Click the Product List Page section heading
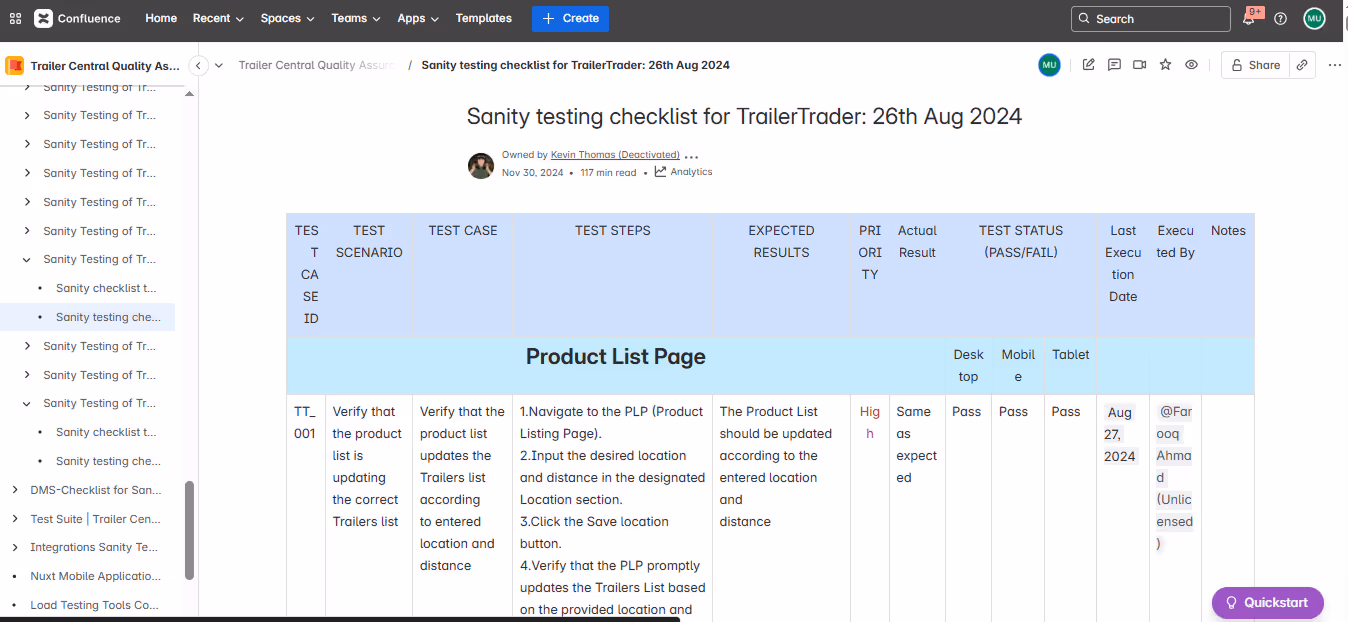Viewport: 1348px width, 622px height. (616, 357)
